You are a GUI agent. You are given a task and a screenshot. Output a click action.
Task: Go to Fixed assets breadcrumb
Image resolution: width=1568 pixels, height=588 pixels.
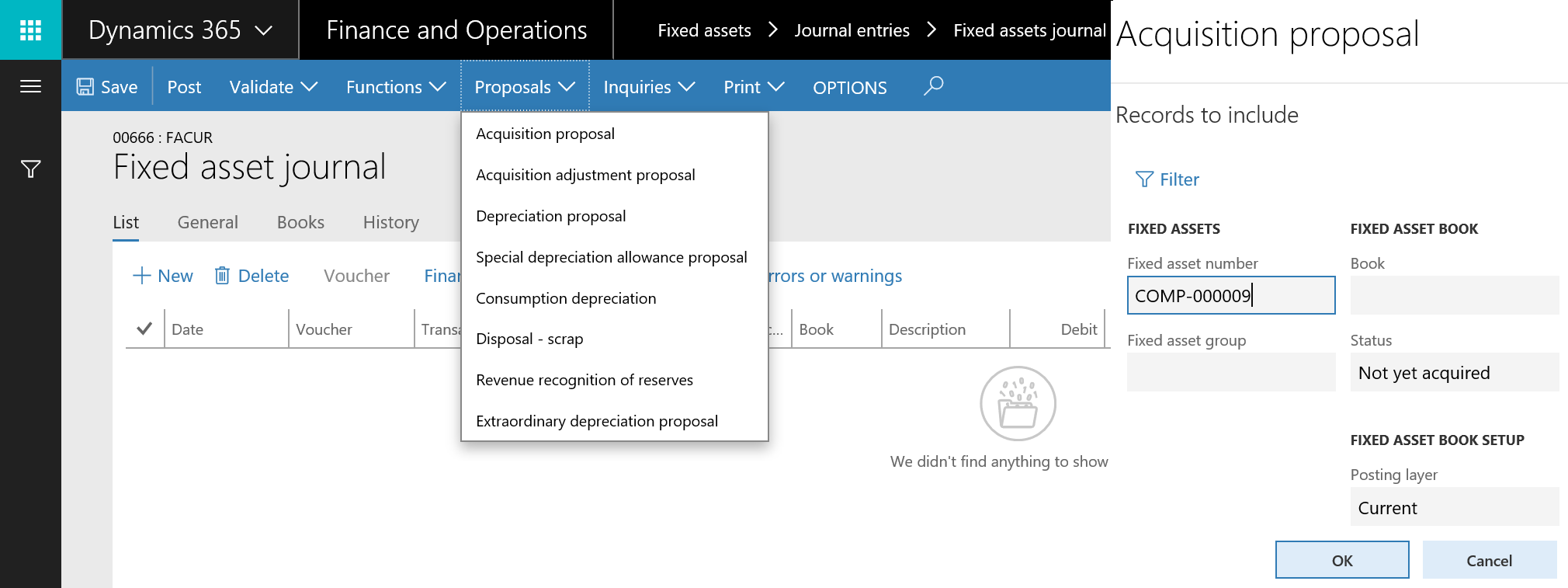704,30
